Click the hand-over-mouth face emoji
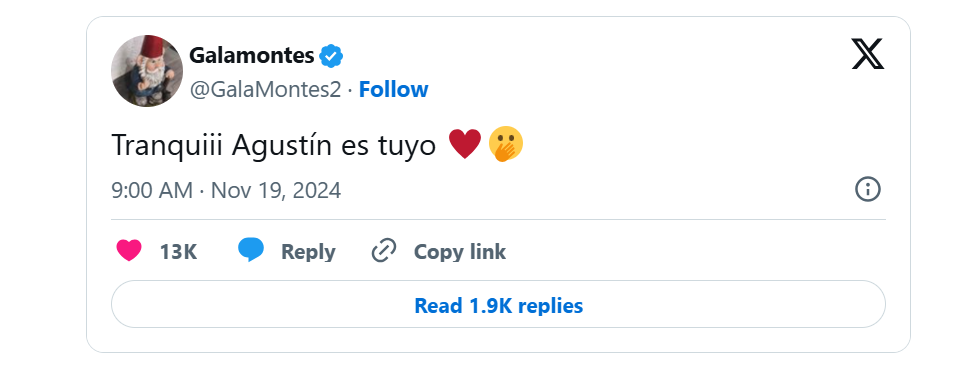963x371 pixels. click(x=505, y=145)
